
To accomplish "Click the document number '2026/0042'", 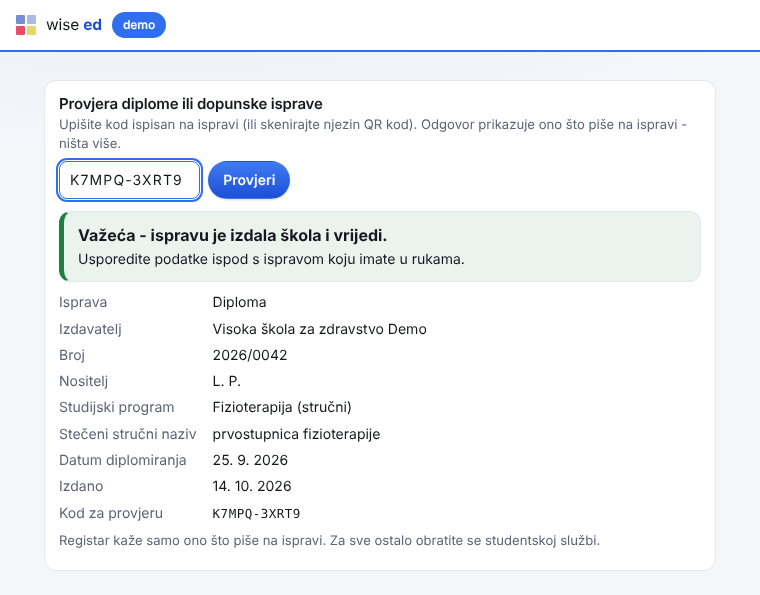I will [x=250, y=355].
